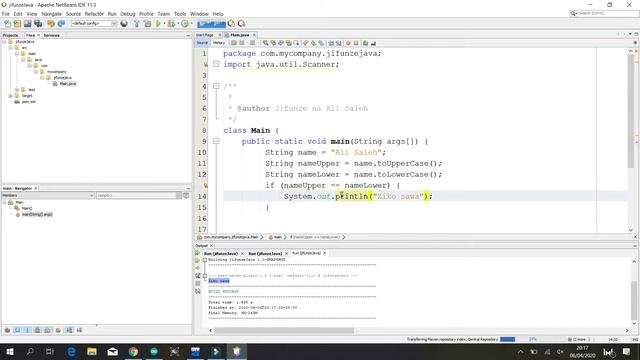Collapse the Javadoc comment fold on line 4
Screen dimensions: 640x360
pyautogui.click(x=216, y=86)
